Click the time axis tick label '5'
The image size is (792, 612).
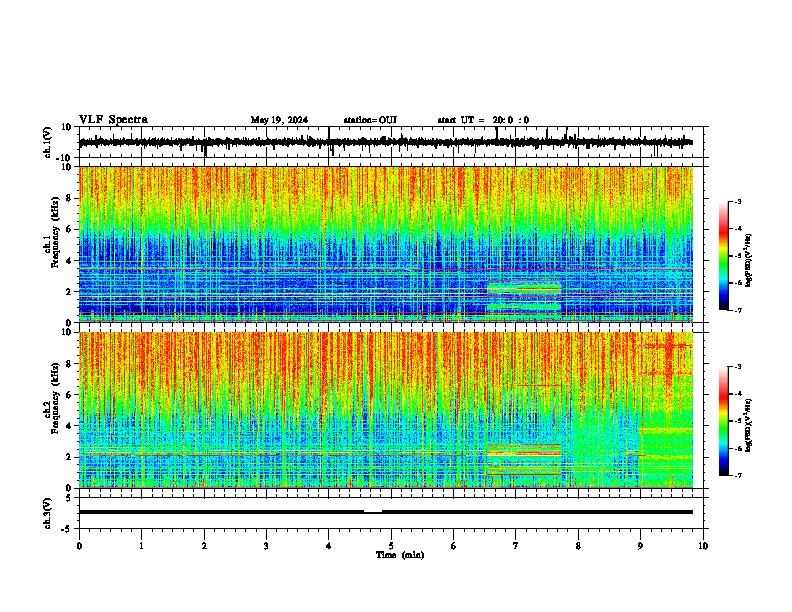[x=391, y=545]
